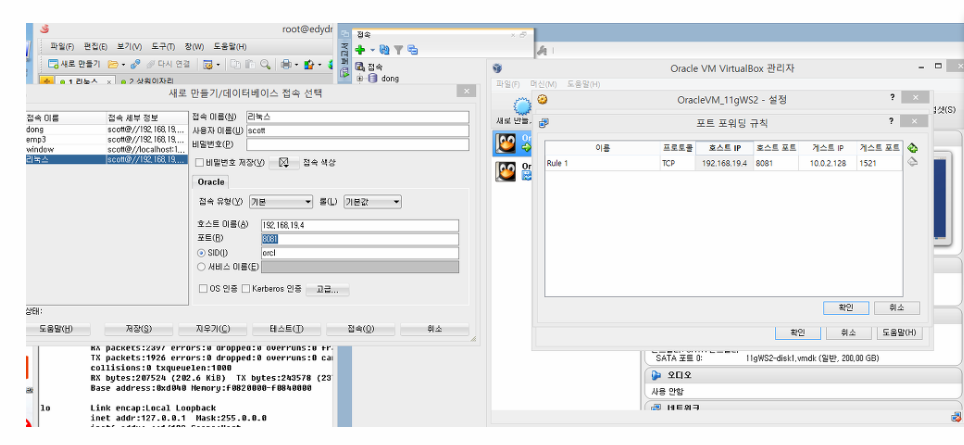Screen dimensions: 964x445
Task: Click the connection color picker button
Action: click(x=283, y=162)
